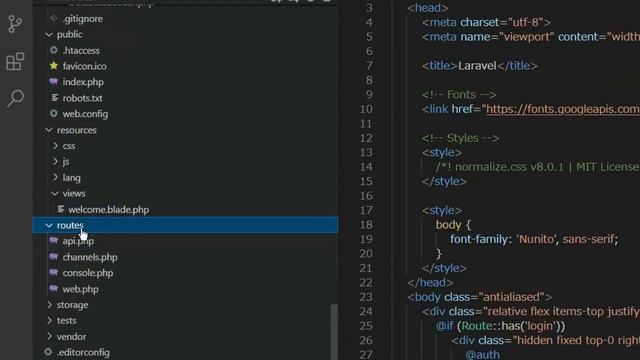
Task: Collapse the resources folder
Action: click(x=49, y=130)
